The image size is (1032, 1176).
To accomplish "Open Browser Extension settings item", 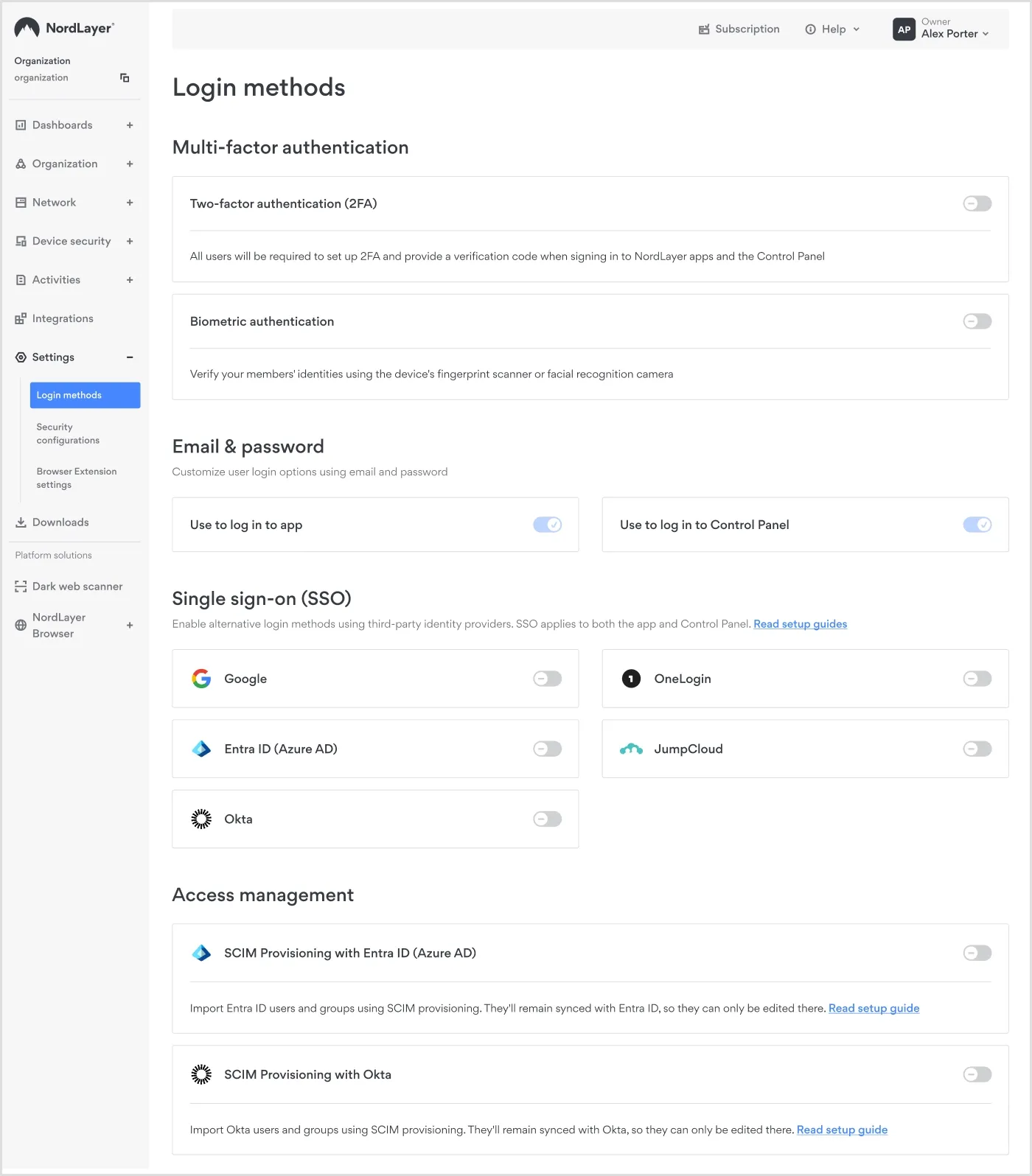I will click(77, 478).
